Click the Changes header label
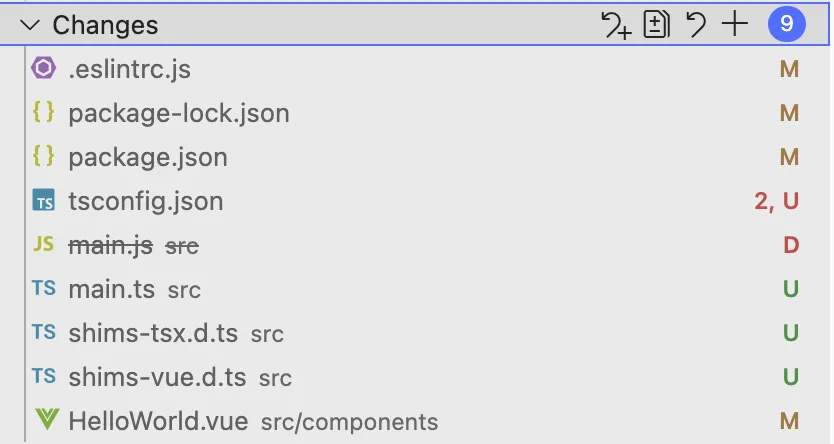The width and height of the screenshot is (834, 444). [105, 25]
